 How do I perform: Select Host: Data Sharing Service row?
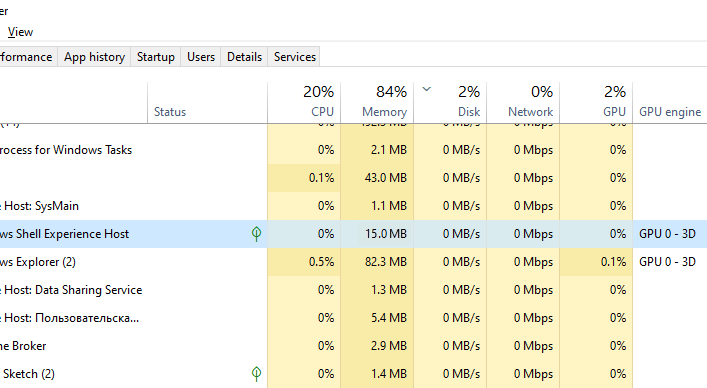click(354, 290)
